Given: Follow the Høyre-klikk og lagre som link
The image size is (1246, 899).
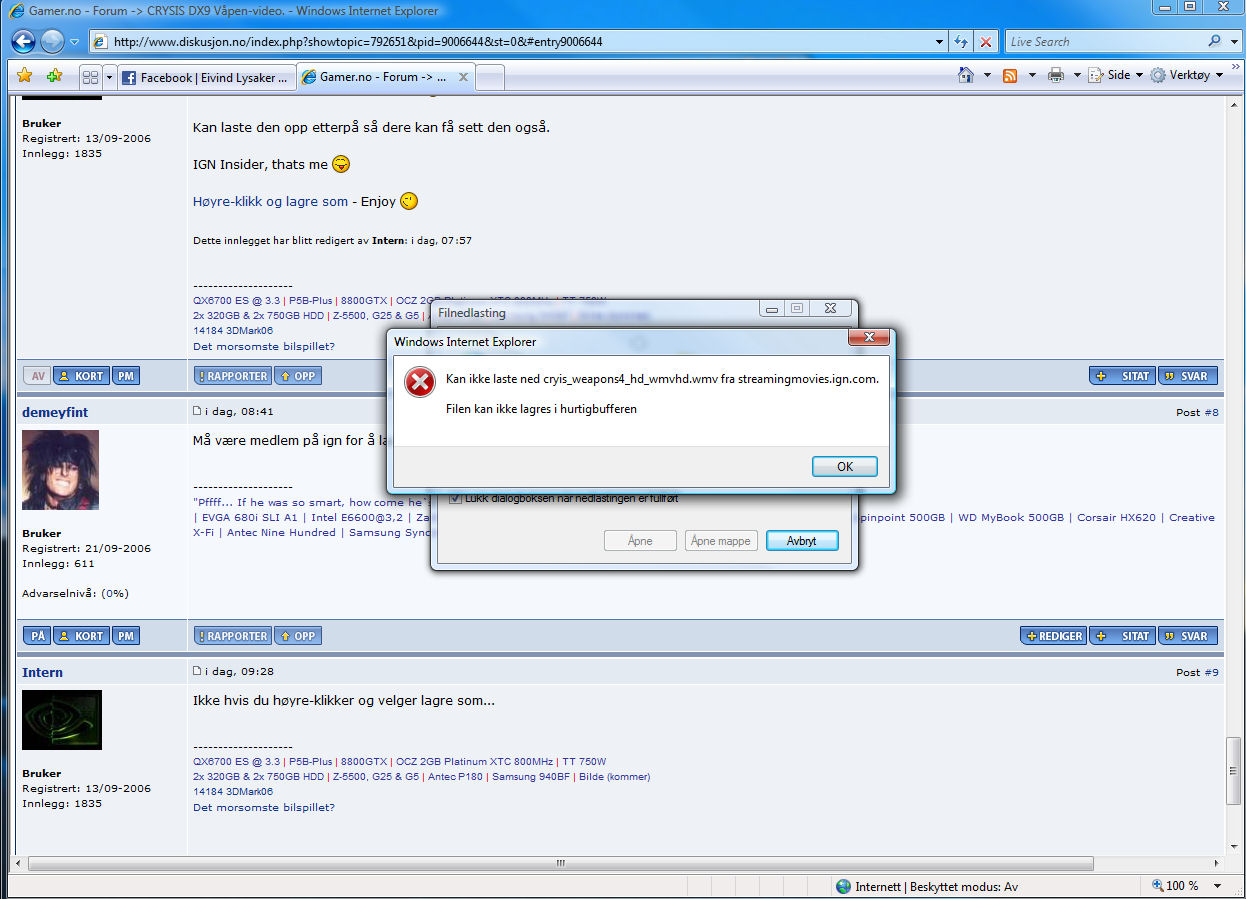Looking at the screenshot, I should [270, 202].
